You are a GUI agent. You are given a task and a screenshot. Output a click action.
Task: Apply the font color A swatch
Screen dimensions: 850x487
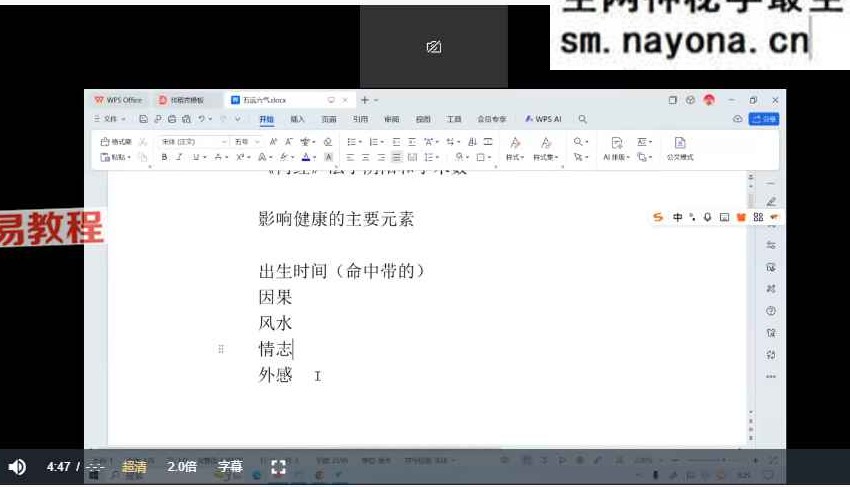tap(306, 157)
